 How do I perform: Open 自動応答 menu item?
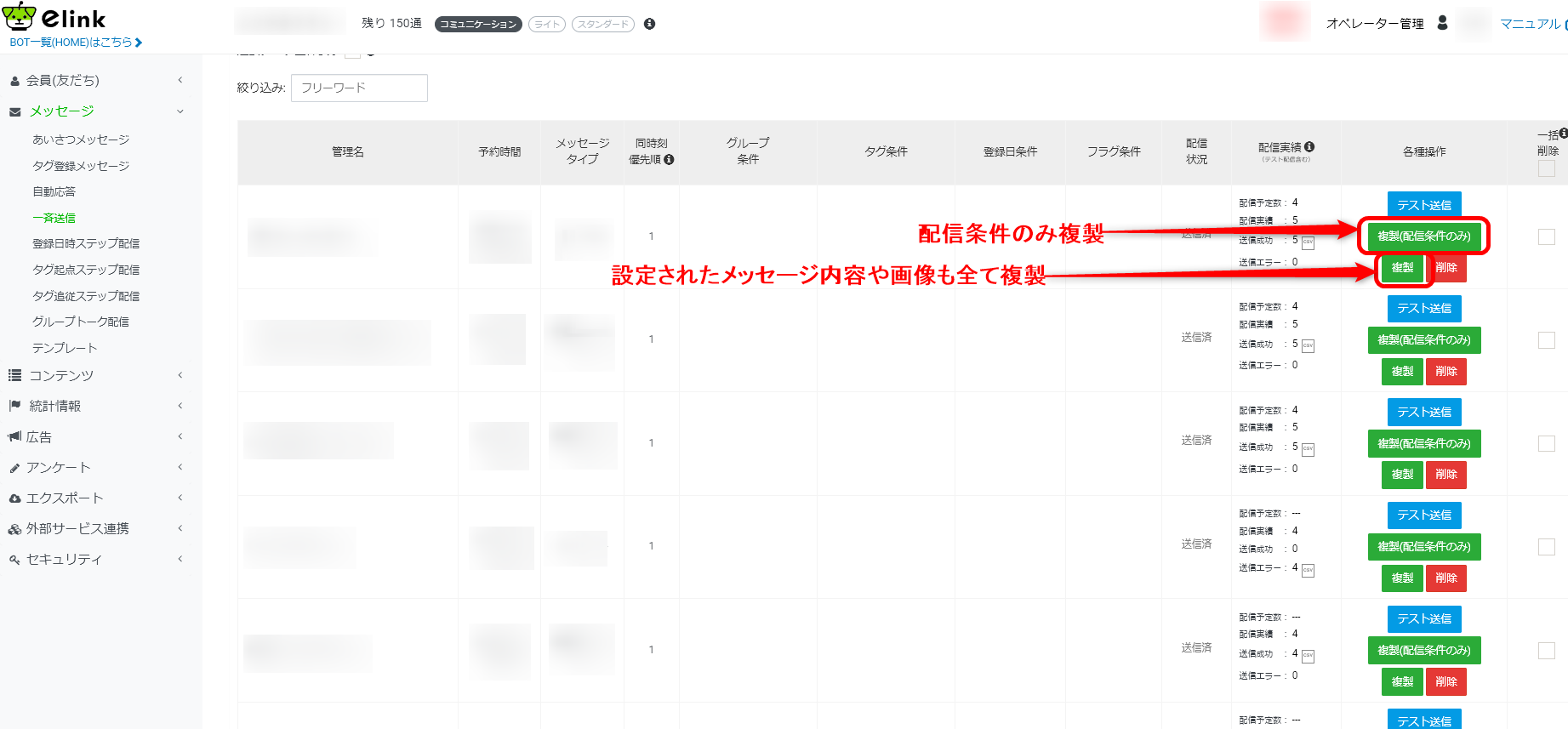click(x=54, y=191)
